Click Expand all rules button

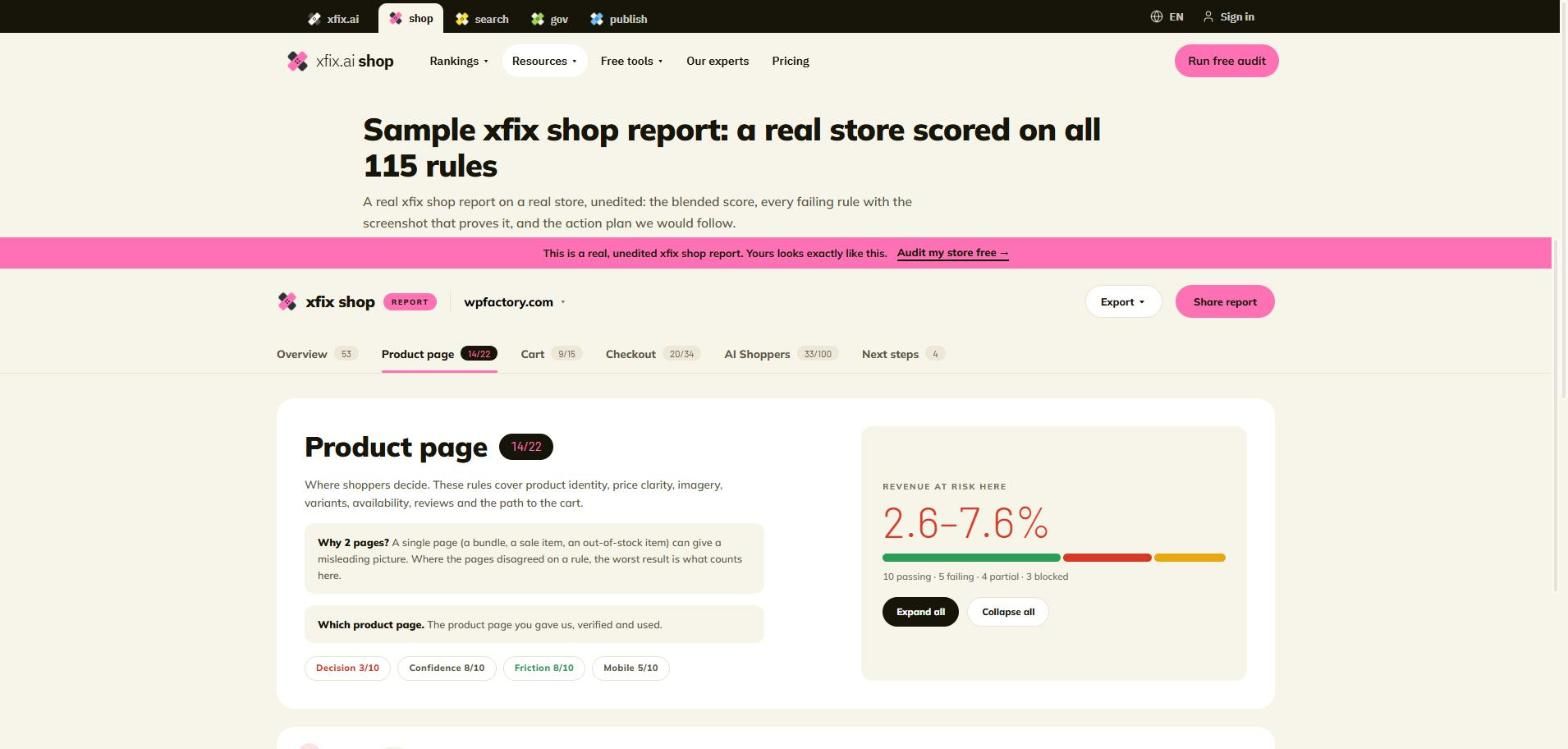point(920,612)
